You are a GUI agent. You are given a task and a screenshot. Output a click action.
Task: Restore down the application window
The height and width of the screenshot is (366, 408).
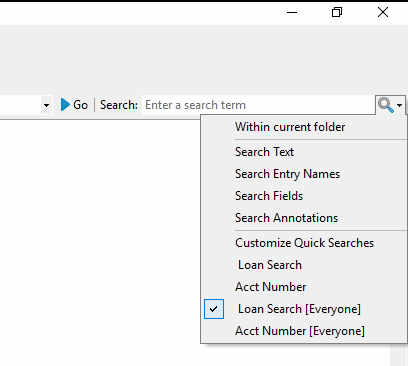[x=337, y=12]
